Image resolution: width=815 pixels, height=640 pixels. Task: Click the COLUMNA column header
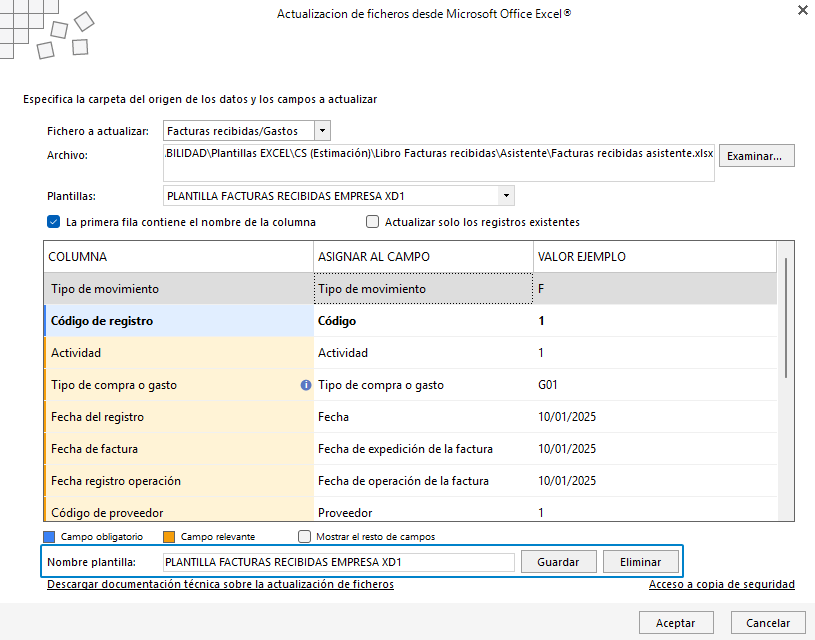pyautogui.click(x=178, y=257)
